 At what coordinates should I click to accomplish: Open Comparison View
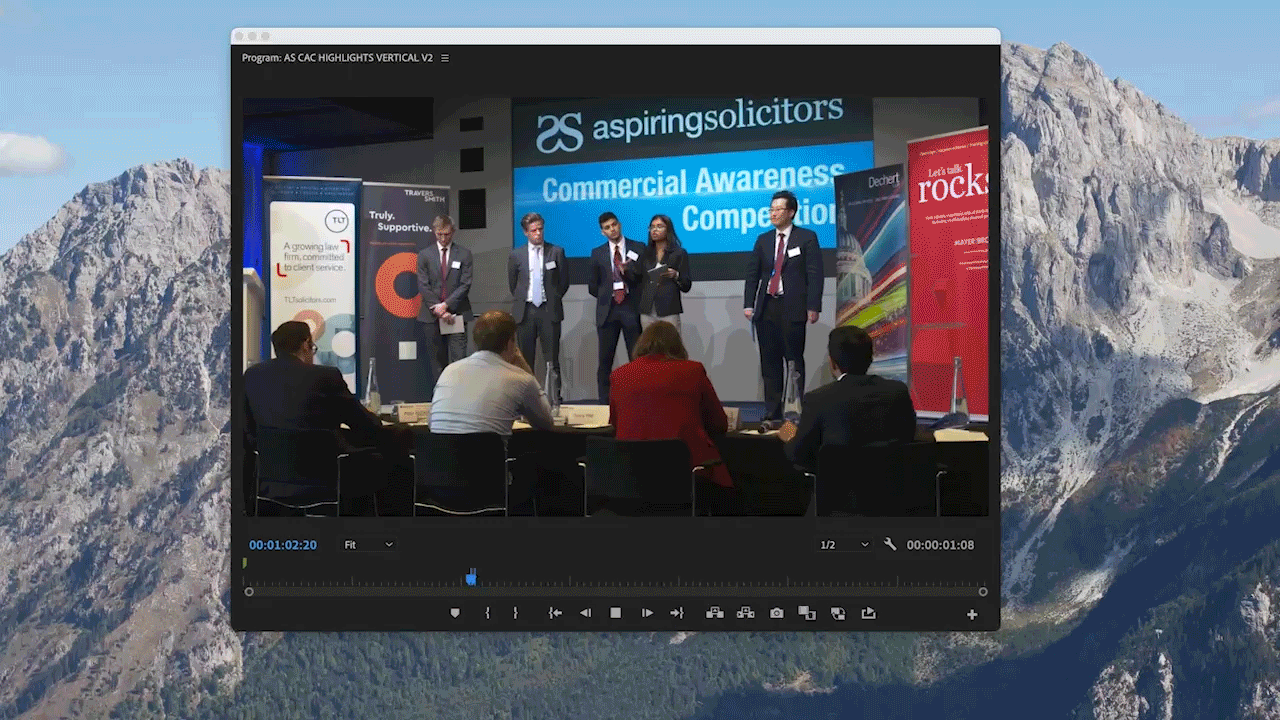pyautogui.click(x=807, y=613)
